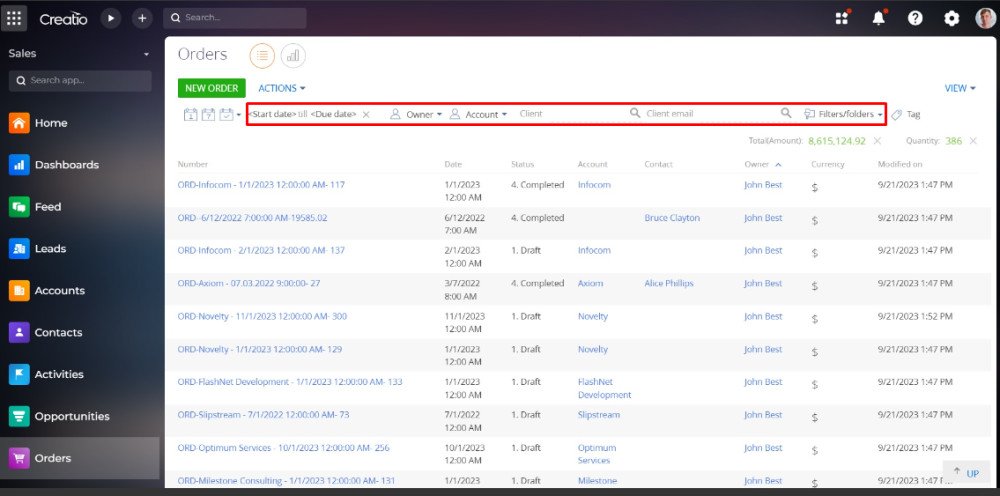Switch to the list view icon
The width and height of the screenshot is (1000, 496).
(262, 56)
